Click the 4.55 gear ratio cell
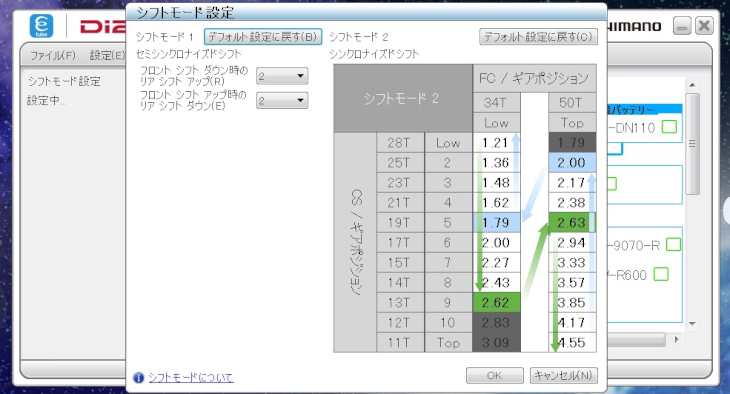The image size is (730, 394). point(572,343)
